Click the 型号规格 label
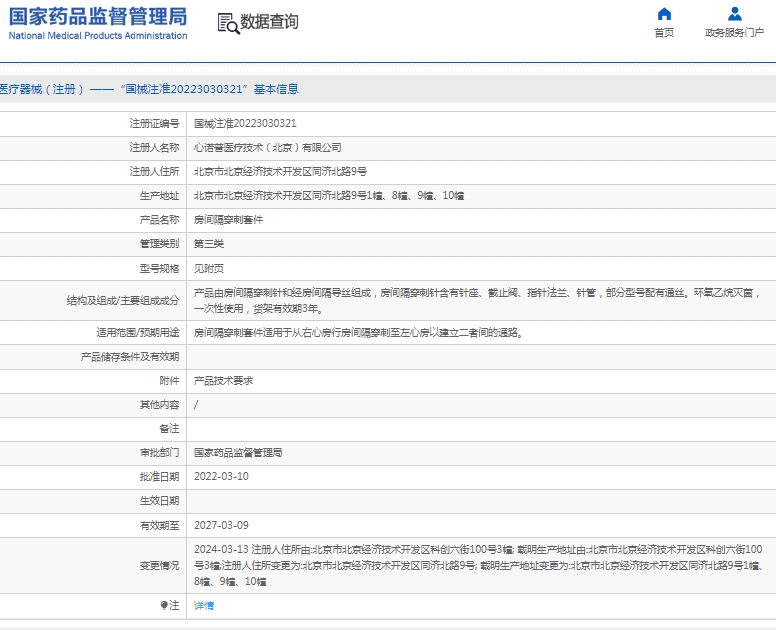The image size is (776, 630). (x=159, y=268)
